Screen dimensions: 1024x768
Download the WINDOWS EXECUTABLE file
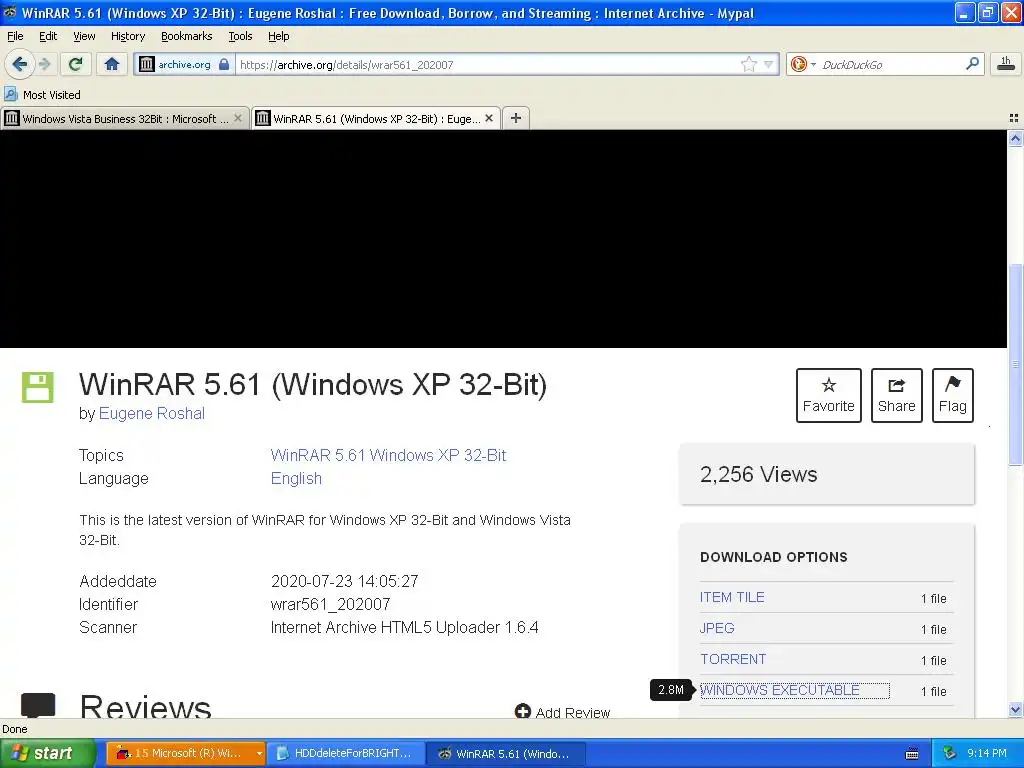pyautogui.click(x=780, y=690)
